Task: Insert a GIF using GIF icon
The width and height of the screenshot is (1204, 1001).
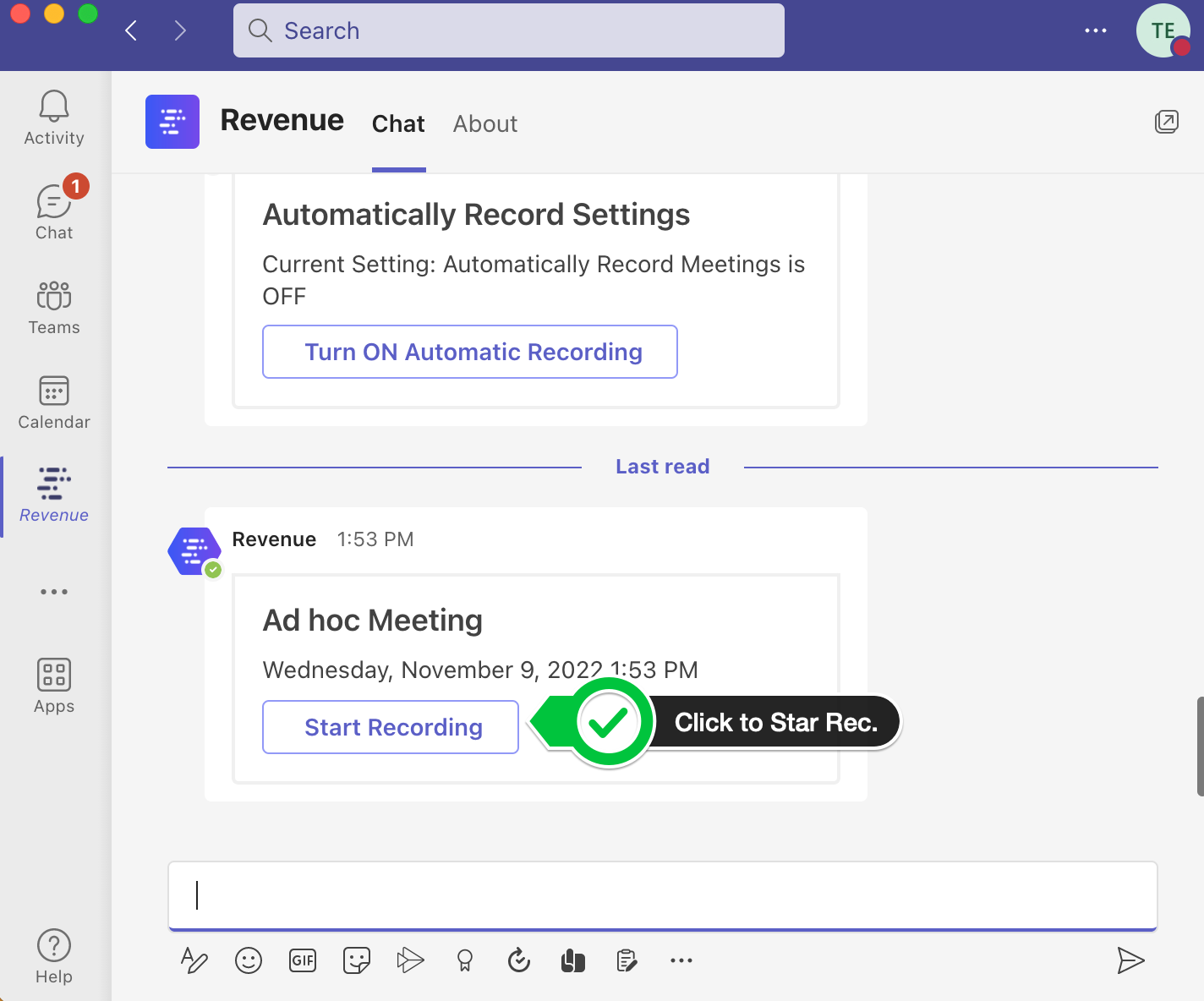Action: pyautogui.click(x=303, y=960)
